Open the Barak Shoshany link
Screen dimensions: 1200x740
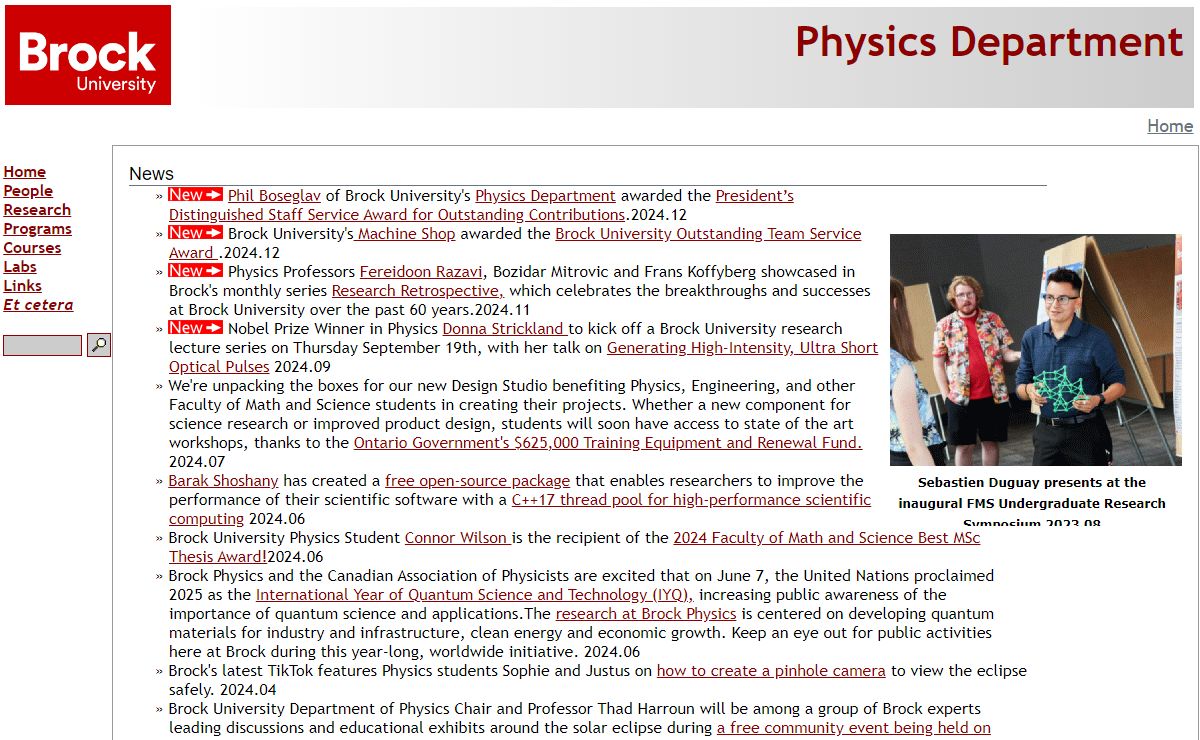click(224, 481)
